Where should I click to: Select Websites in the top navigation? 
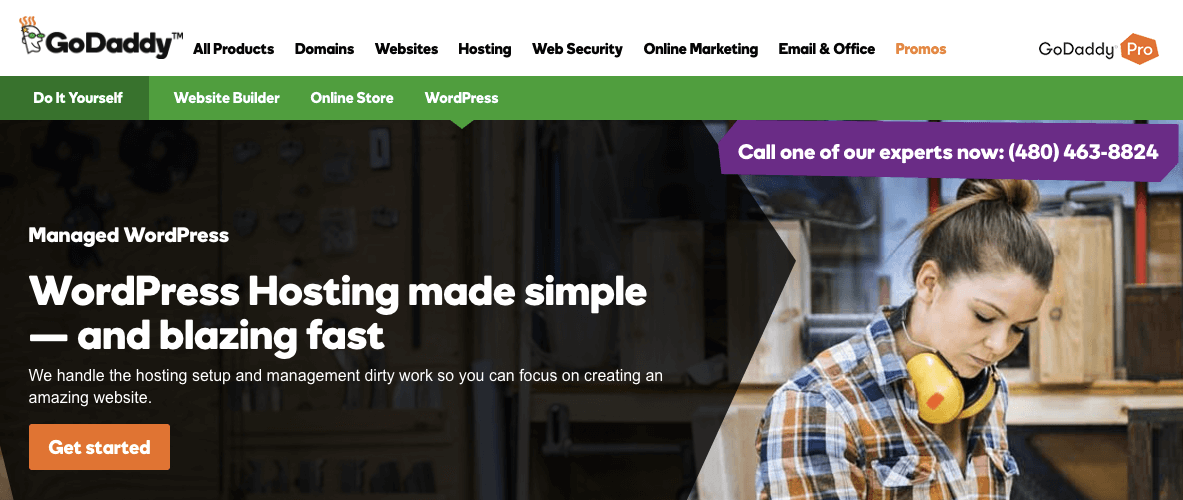(x=406, y=49)
